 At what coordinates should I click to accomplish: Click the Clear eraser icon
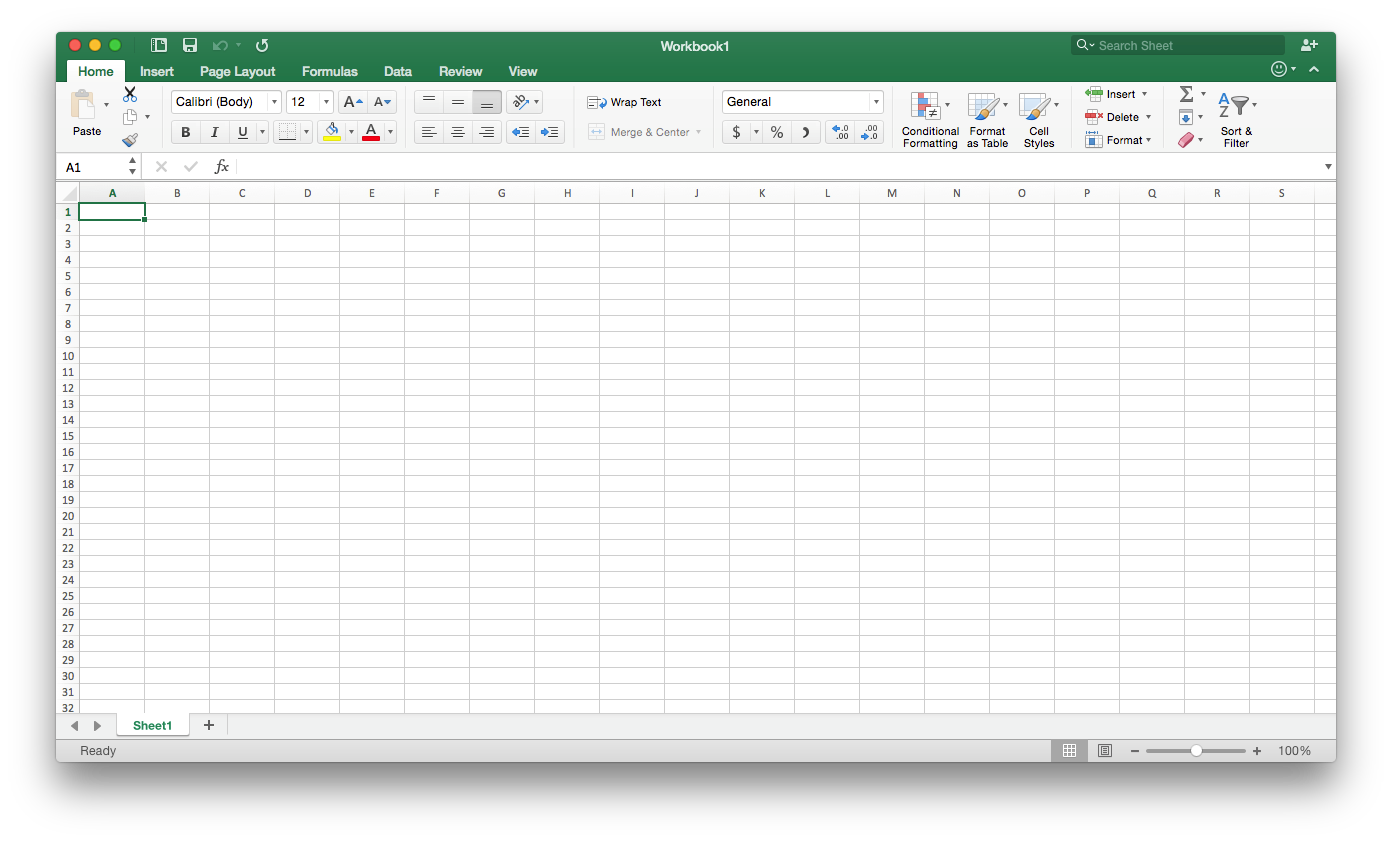coord(1186,140)
